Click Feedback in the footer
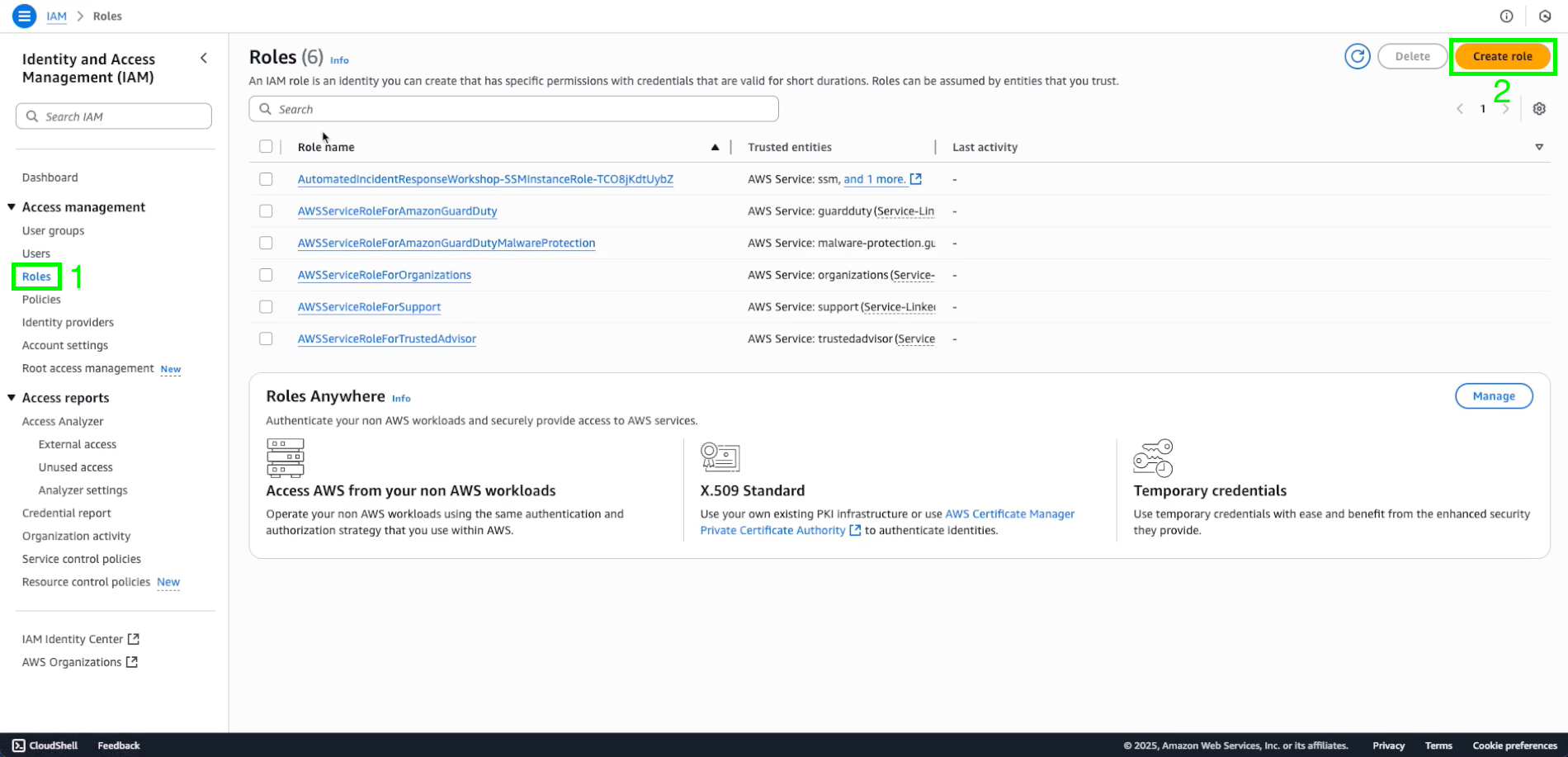 point(119,745)
